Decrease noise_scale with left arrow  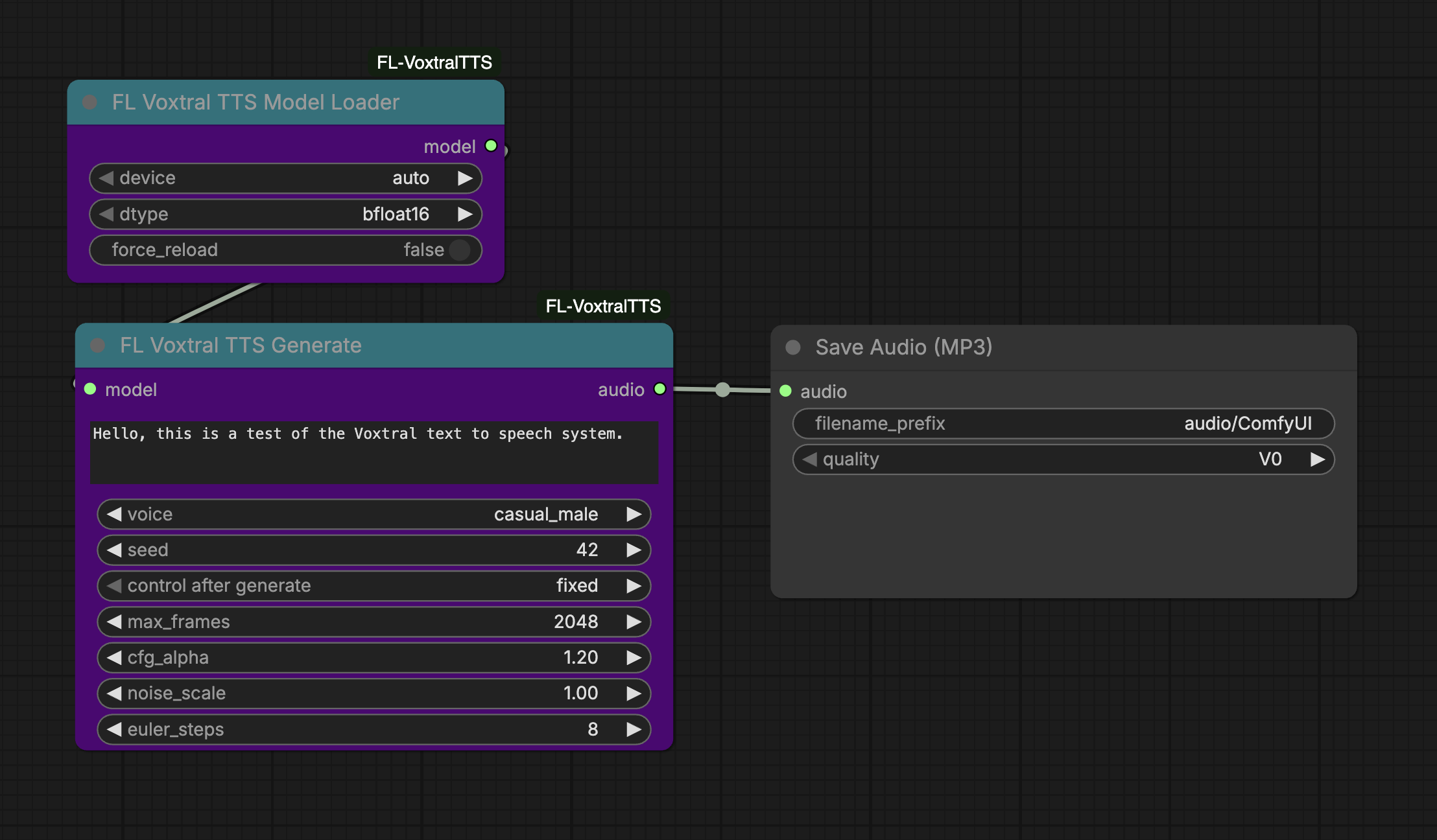(x=115, y=694)
